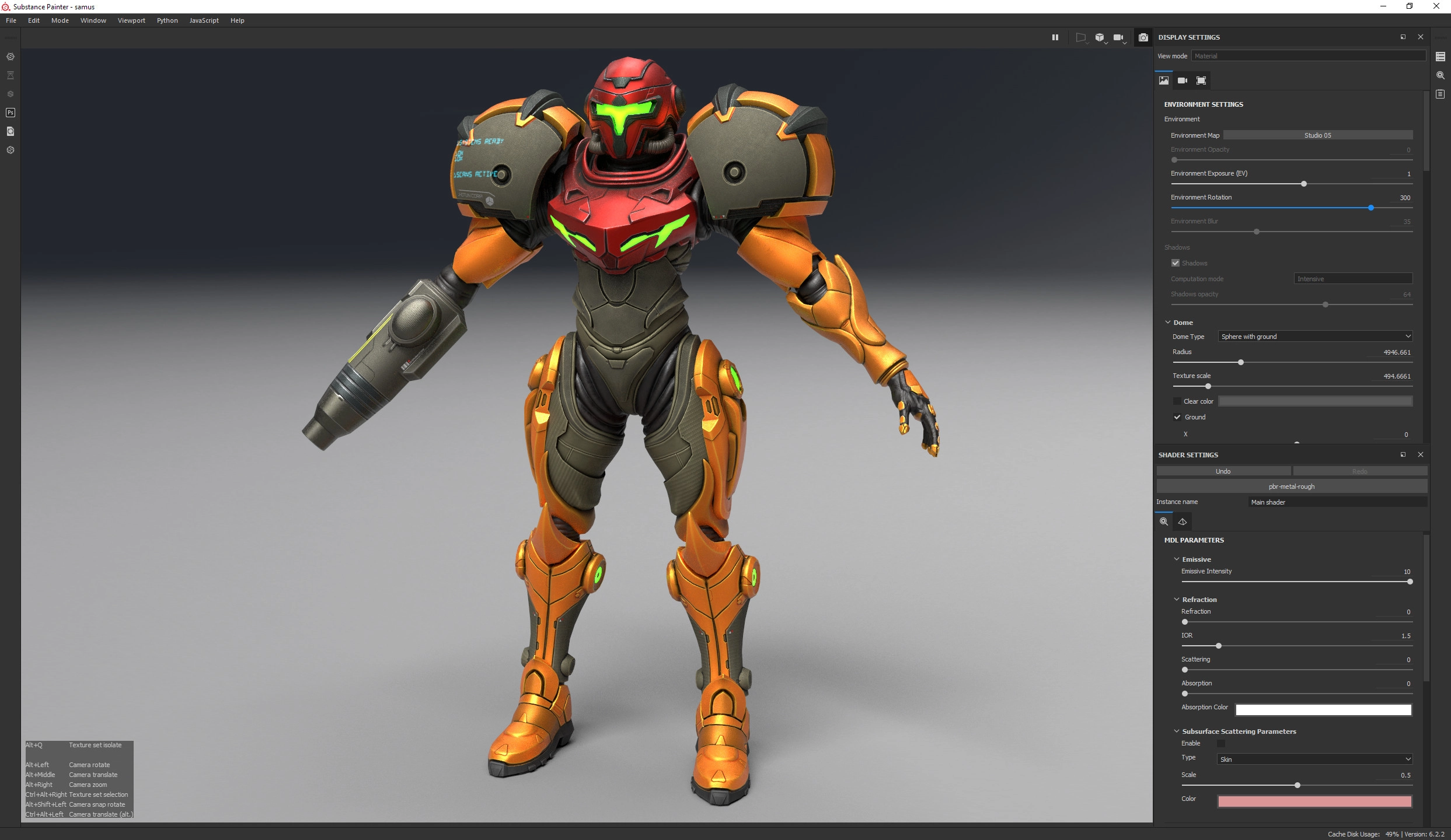
Task: Click the camera screenshot icon in toolbar
Action: pos(1143,37)
